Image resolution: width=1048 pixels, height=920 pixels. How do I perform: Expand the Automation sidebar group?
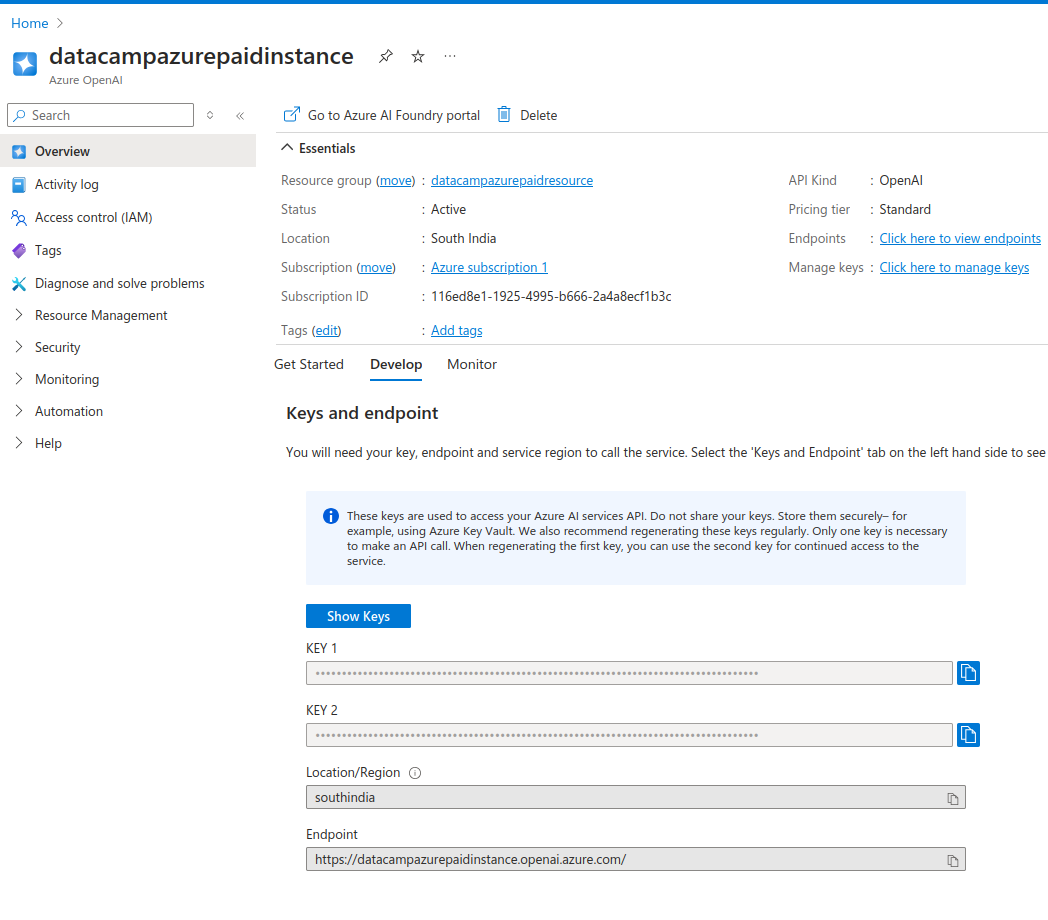click(x=19, y=411)
